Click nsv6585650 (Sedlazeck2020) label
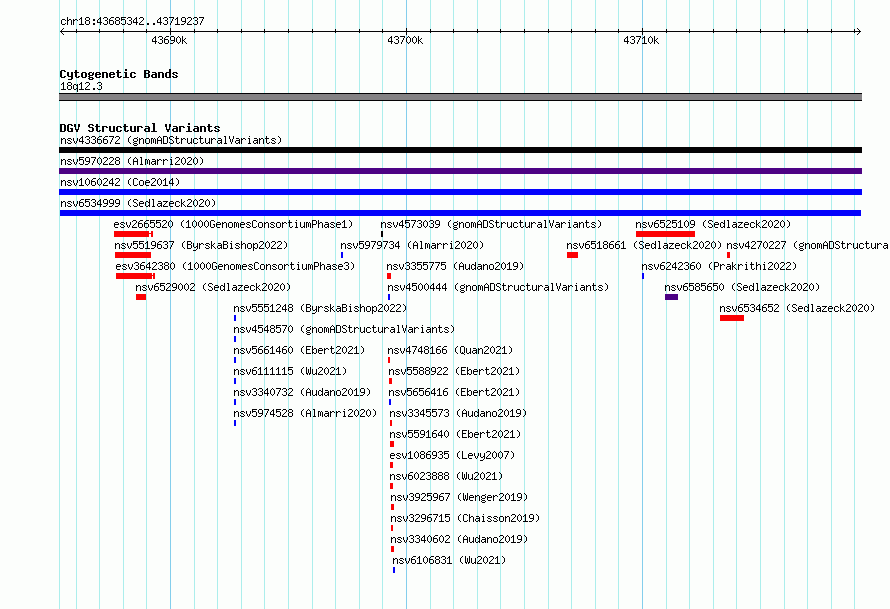This screenshot has height=609, width=890. 742,287
